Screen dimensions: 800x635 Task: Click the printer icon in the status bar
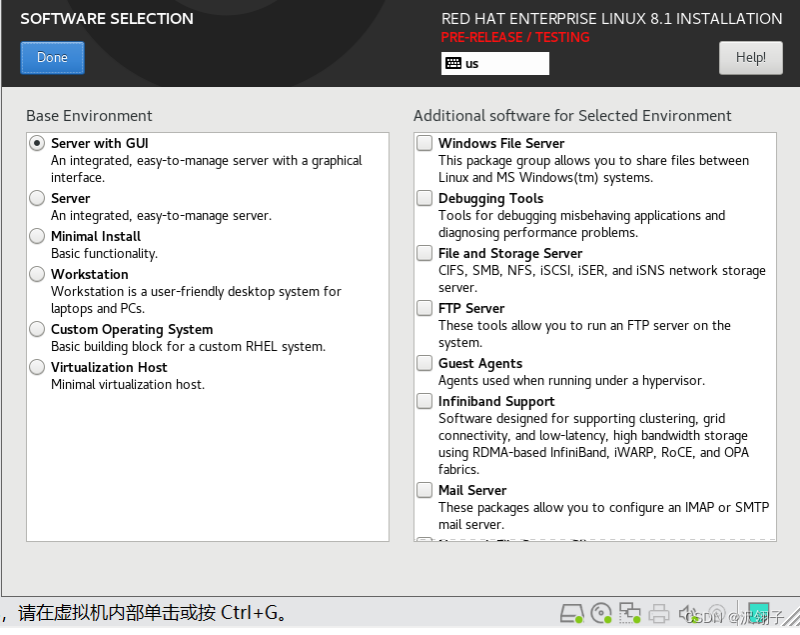pyautogui.click(x=659, y=613)
